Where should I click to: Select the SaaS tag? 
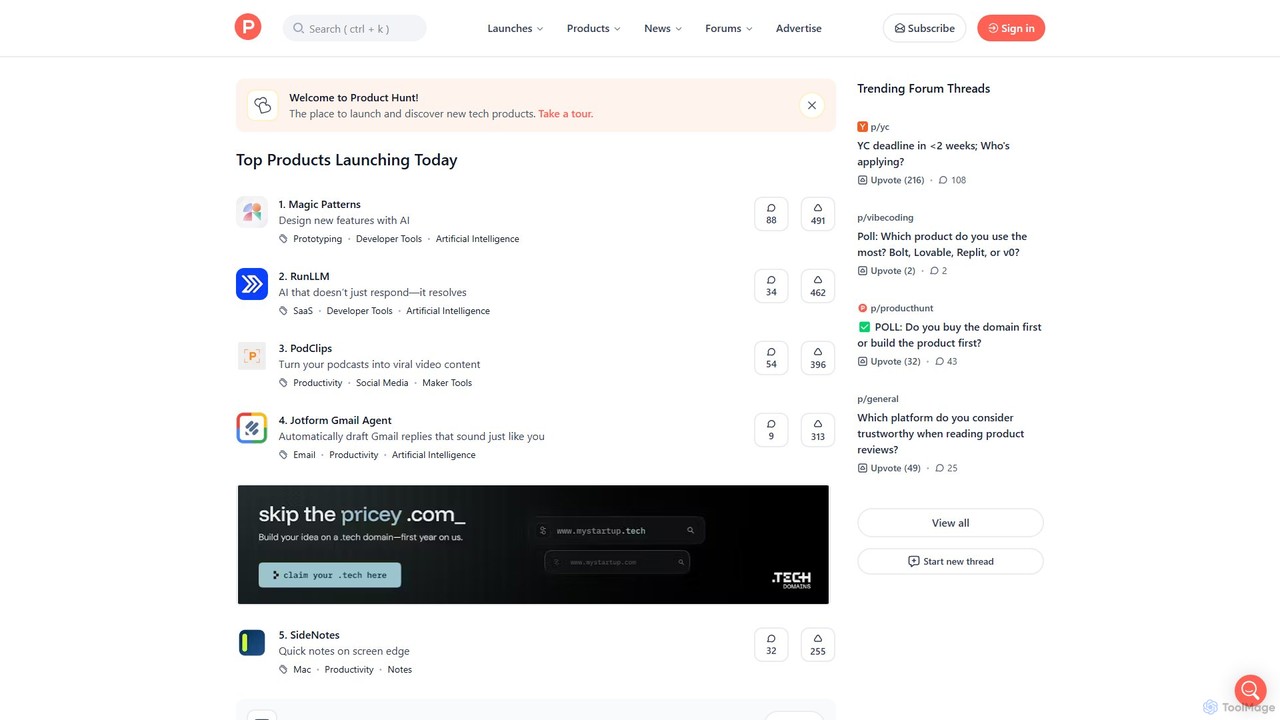click(x=303, y=311)
